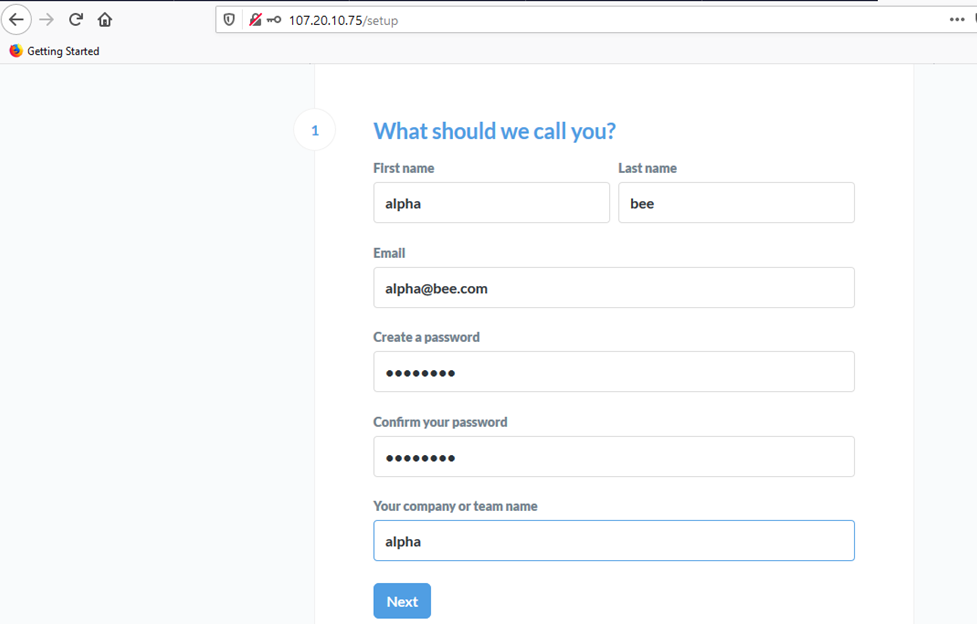Go back to the previous page

pyautogui.click(x=16, y=20)
